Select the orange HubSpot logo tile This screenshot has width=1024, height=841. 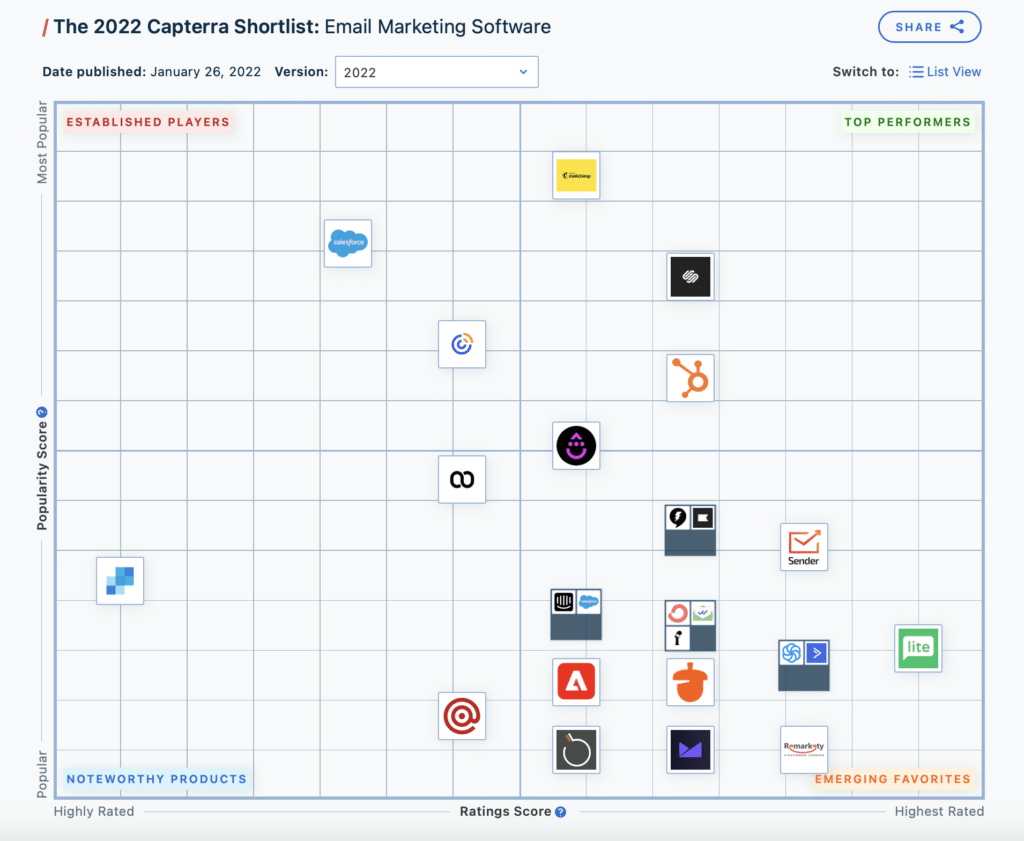[x=690, y=378]
